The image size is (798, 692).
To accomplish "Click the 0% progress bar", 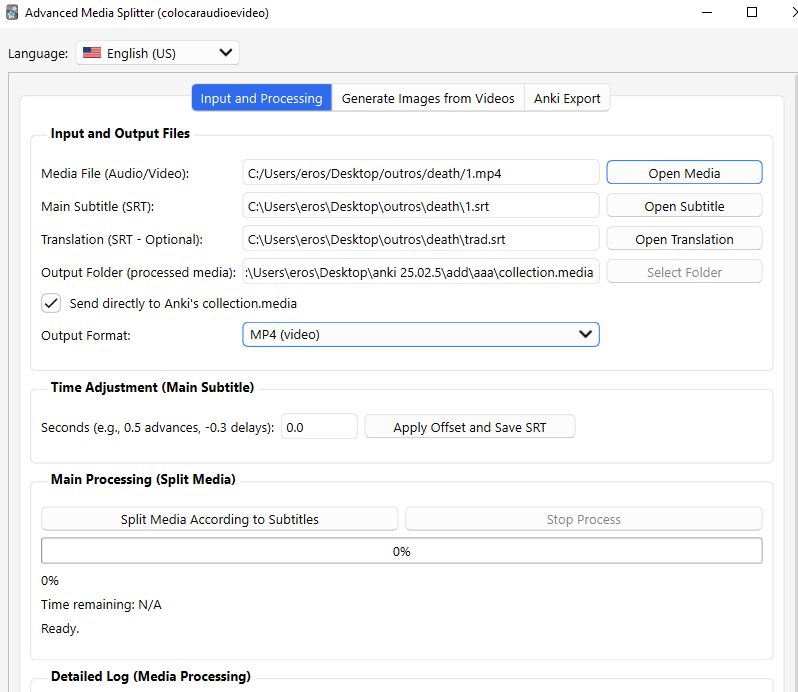I will 401,551.
